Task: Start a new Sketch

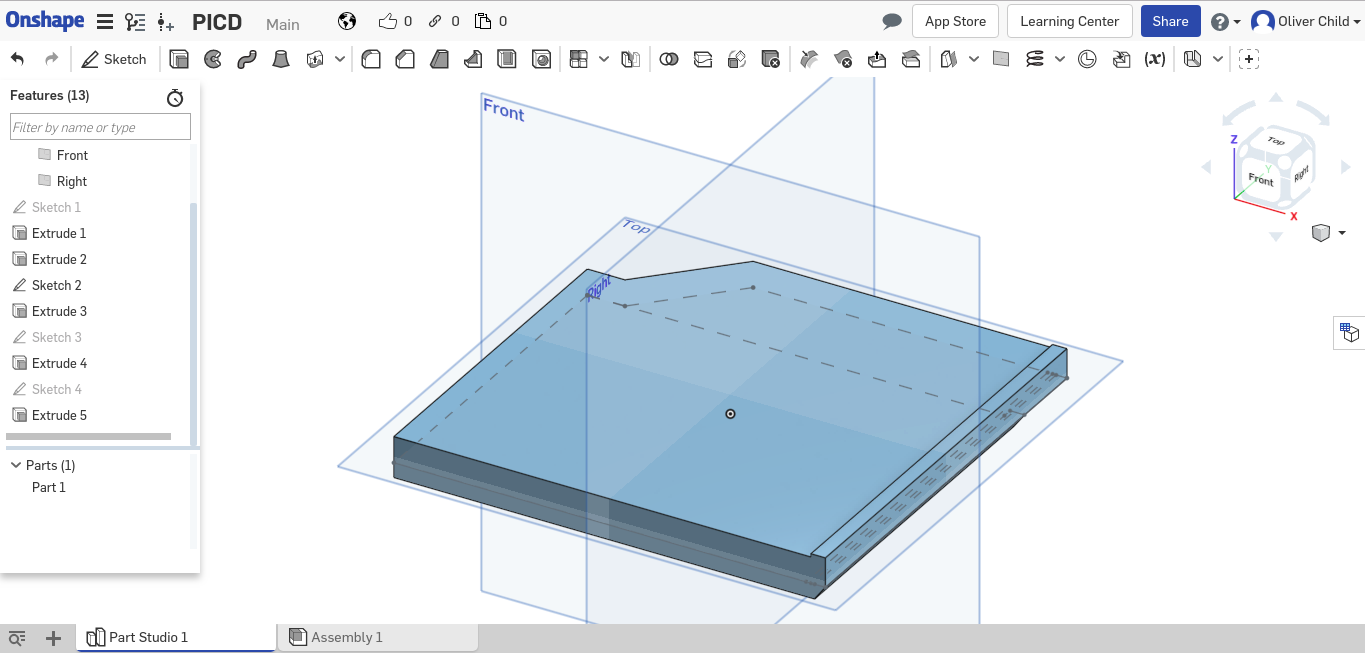Action: [x=113, y=59]
